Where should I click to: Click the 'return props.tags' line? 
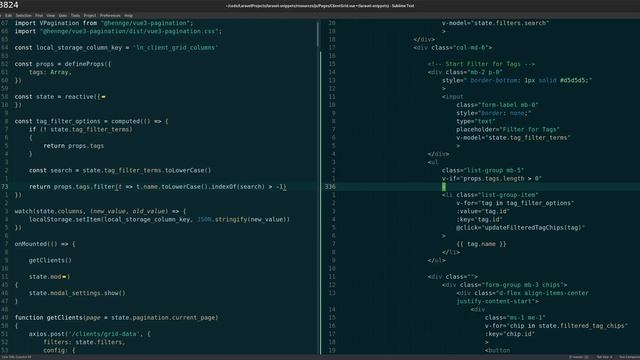click(73, 146)
